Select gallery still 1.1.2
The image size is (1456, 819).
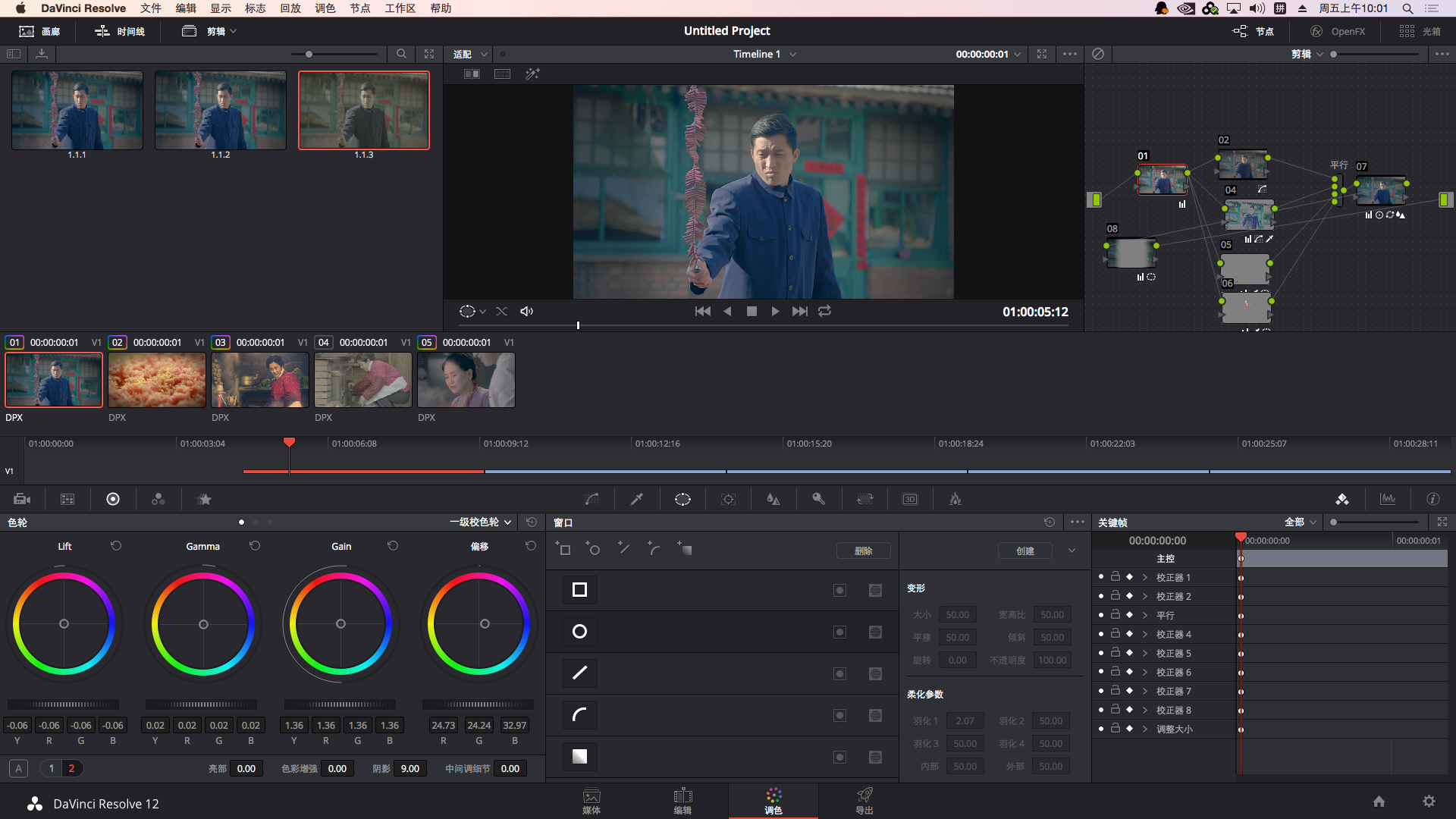pyautogui.click(x=220, y=110)
